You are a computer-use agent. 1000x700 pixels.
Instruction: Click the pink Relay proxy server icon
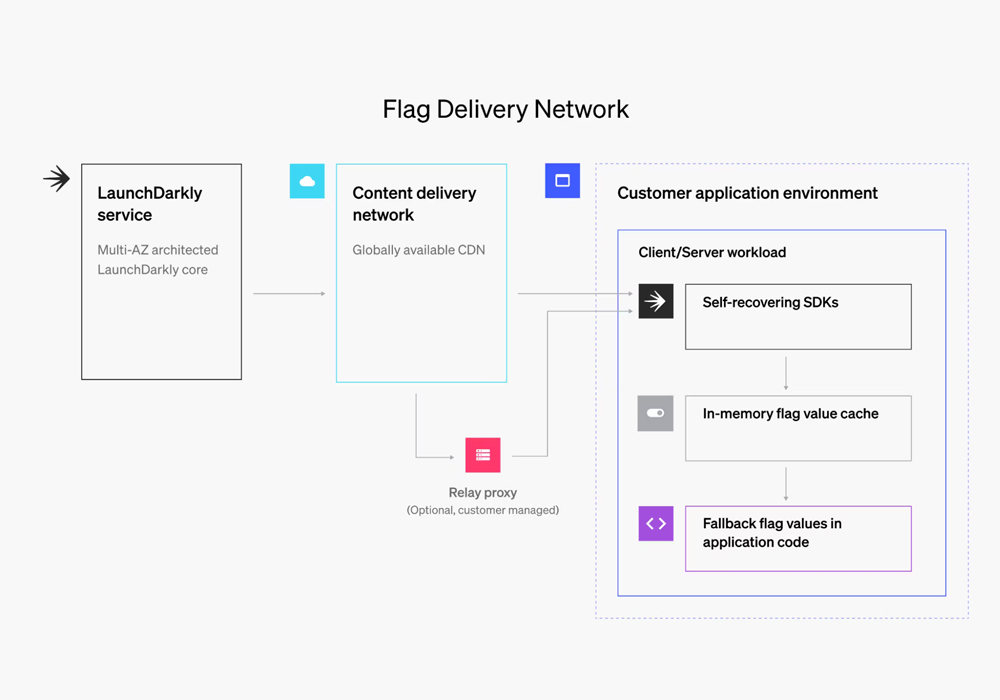pyautogui.click(x=483, y=455)
